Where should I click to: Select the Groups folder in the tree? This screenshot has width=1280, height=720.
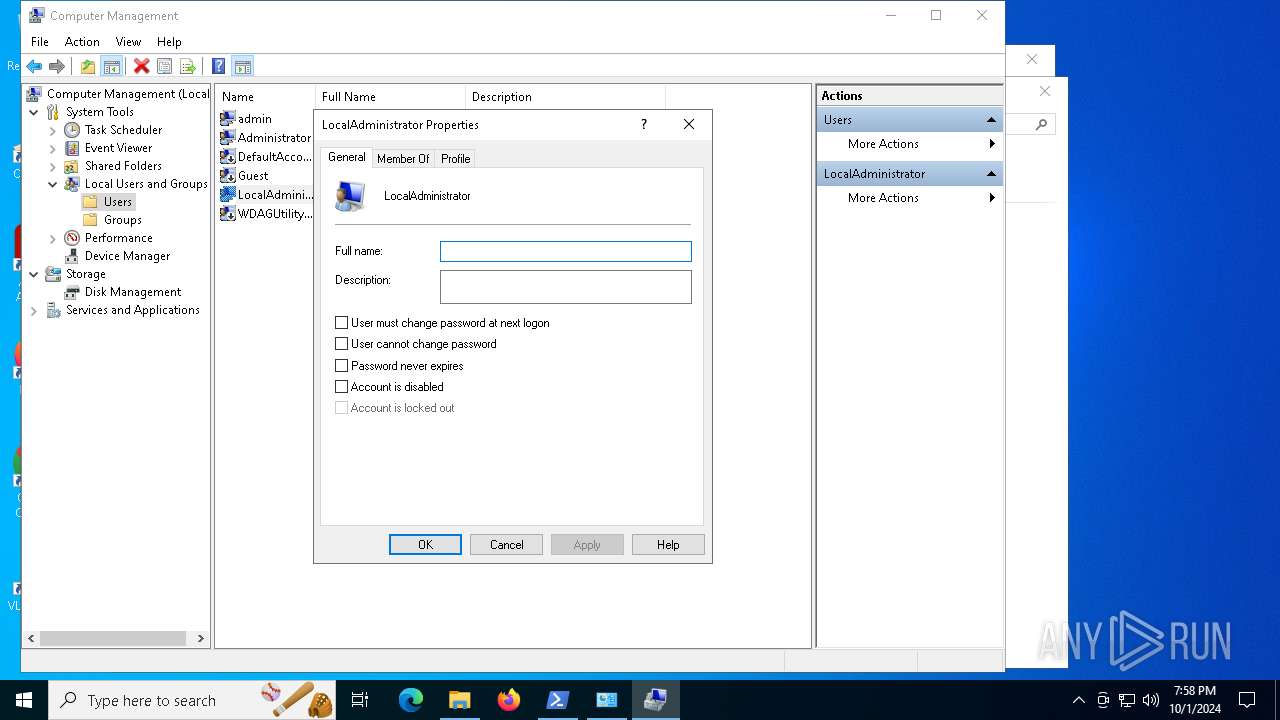coord(123,220)
